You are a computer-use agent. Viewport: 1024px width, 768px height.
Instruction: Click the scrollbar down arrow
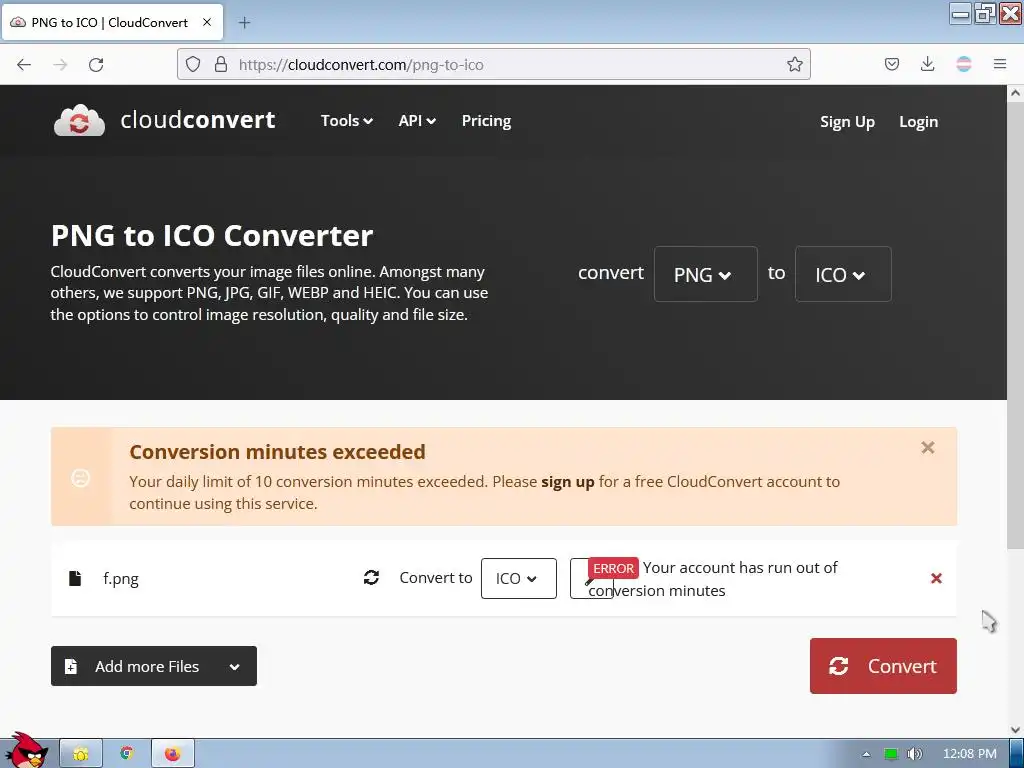(1015, 729)
